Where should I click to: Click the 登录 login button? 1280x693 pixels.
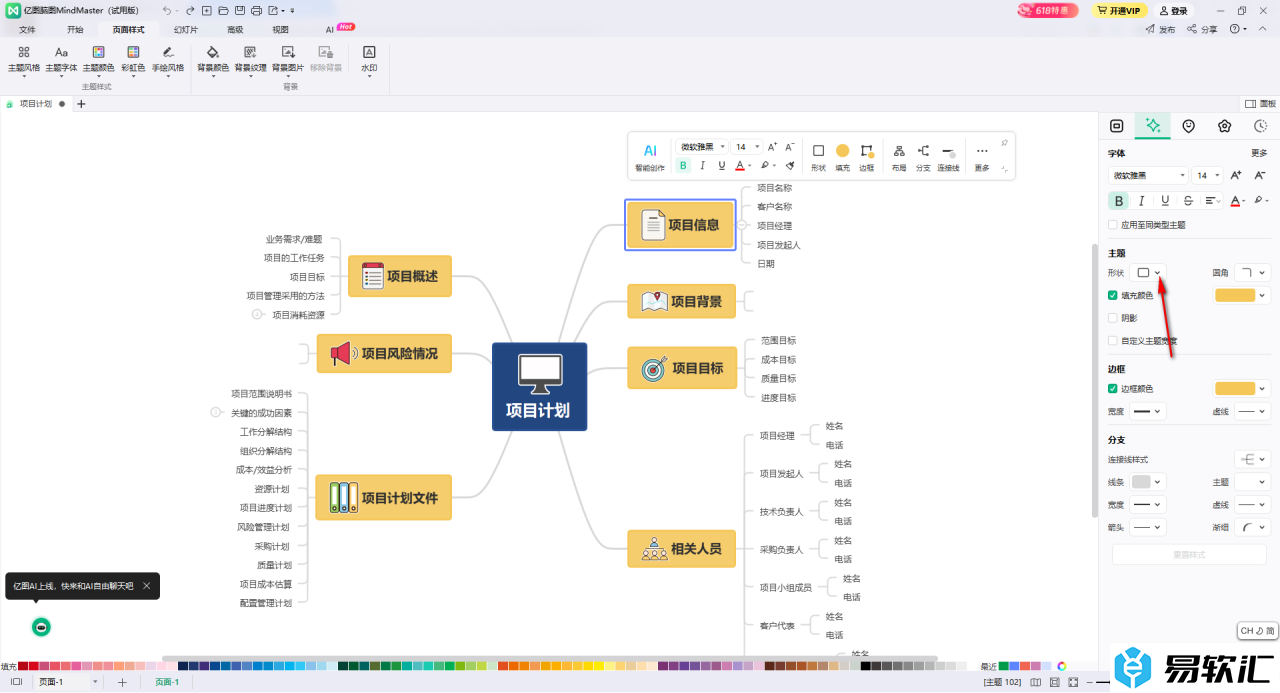1172,10
